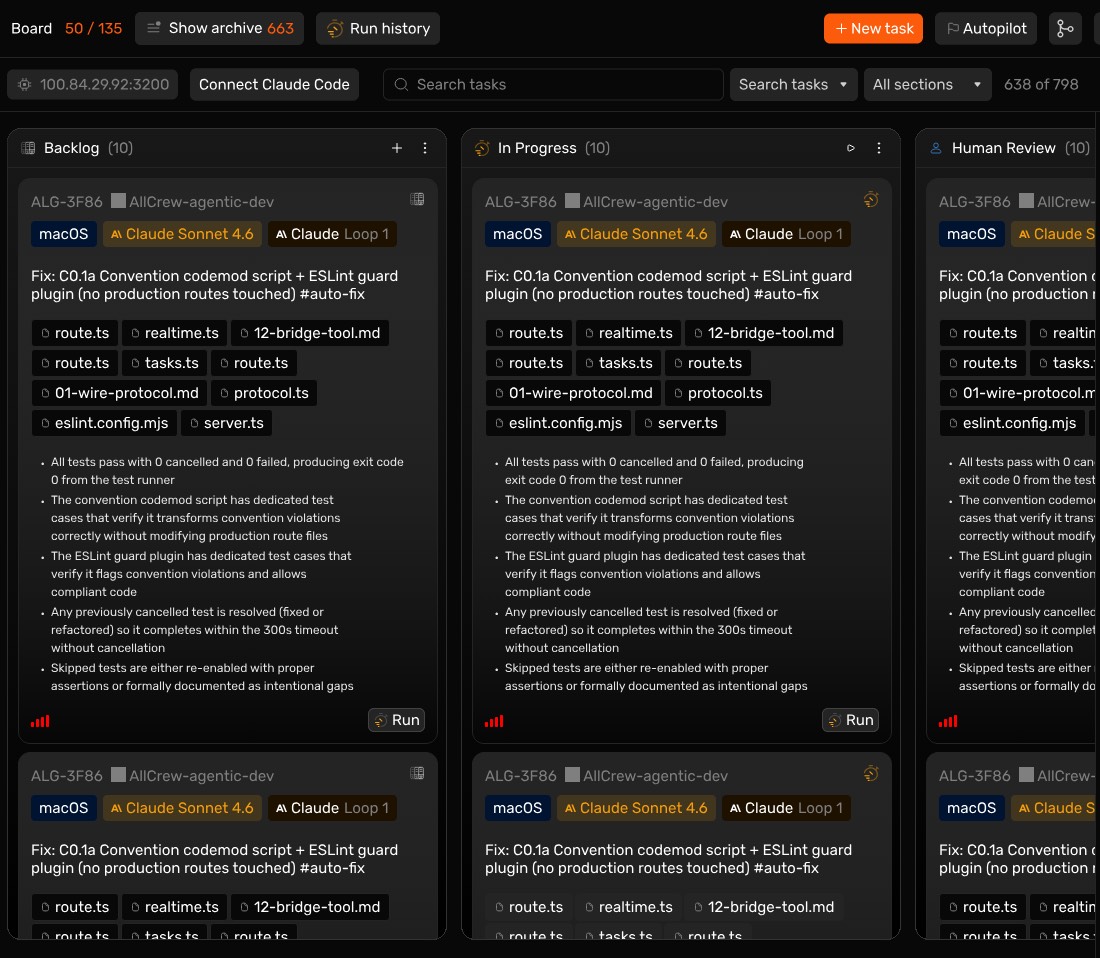Open the All sections dropdown
Screen dimensions: 1100x958
point(927,85)
